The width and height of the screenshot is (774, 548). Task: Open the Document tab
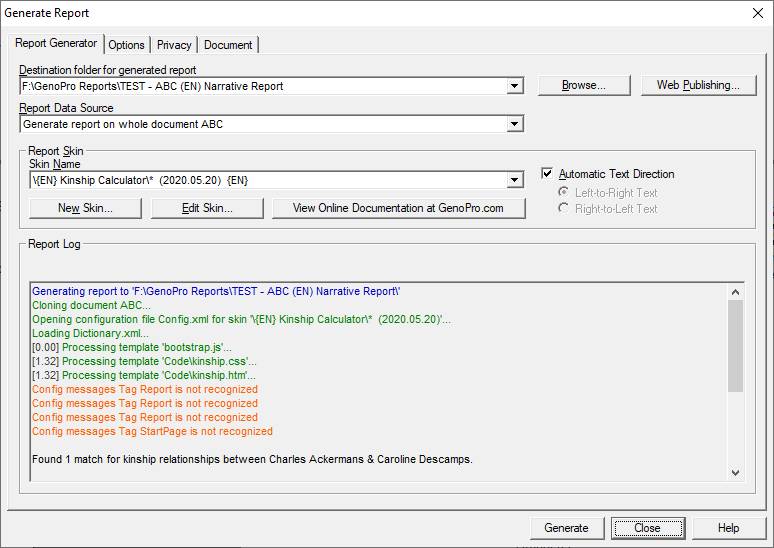tap(228, 45)
